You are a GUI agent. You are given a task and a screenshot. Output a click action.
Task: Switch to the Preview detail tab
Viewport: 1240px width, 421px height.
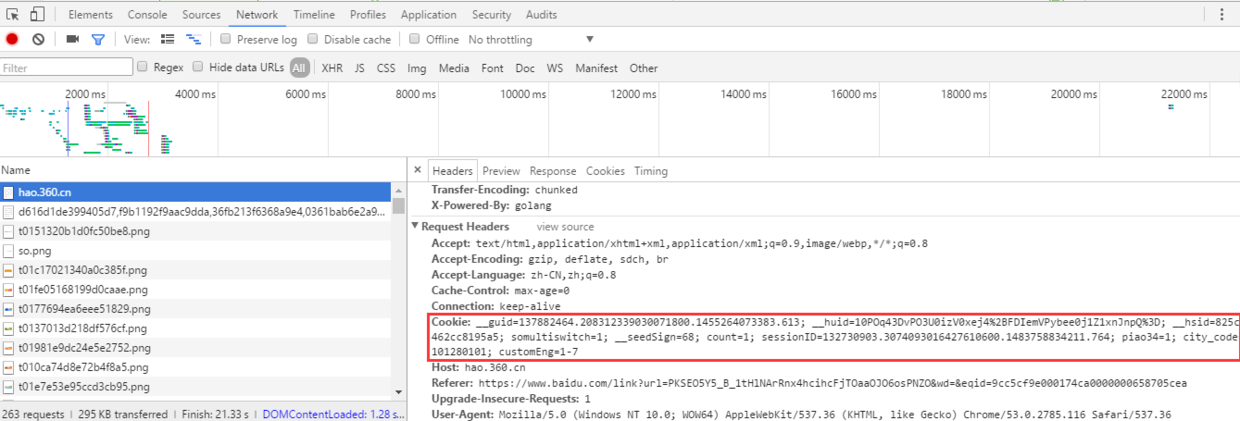pos(501,171)
